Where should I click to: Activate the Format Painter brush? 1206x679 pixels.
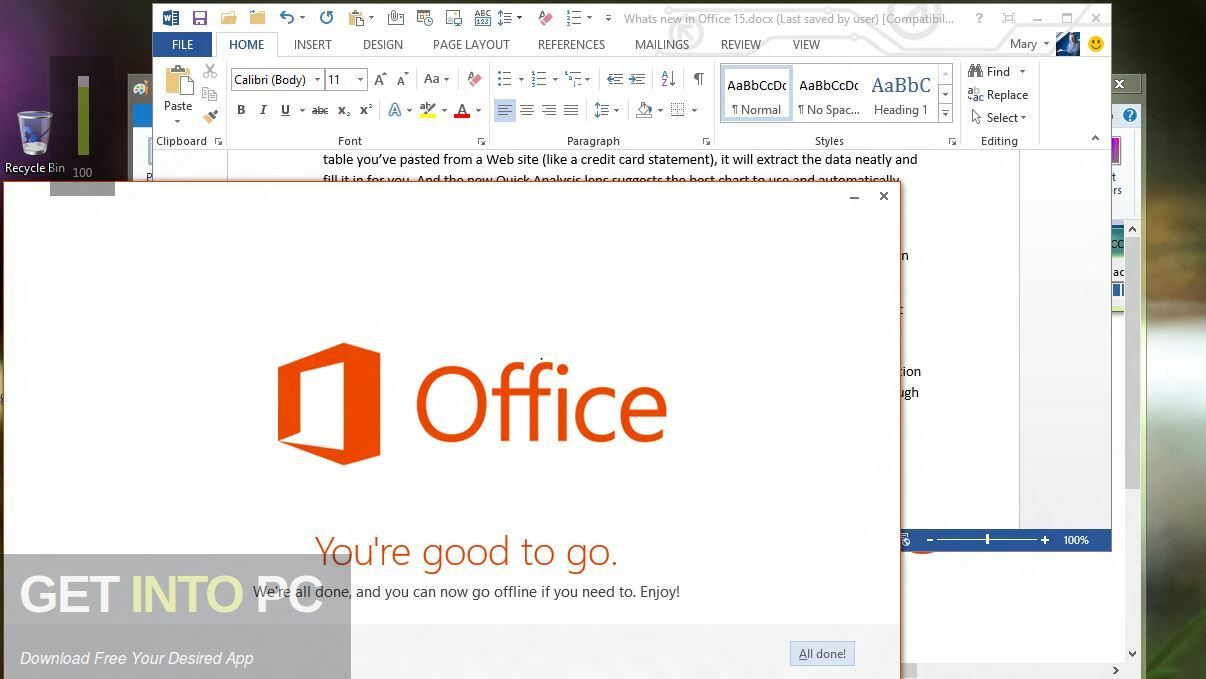[x=209, y=116]
